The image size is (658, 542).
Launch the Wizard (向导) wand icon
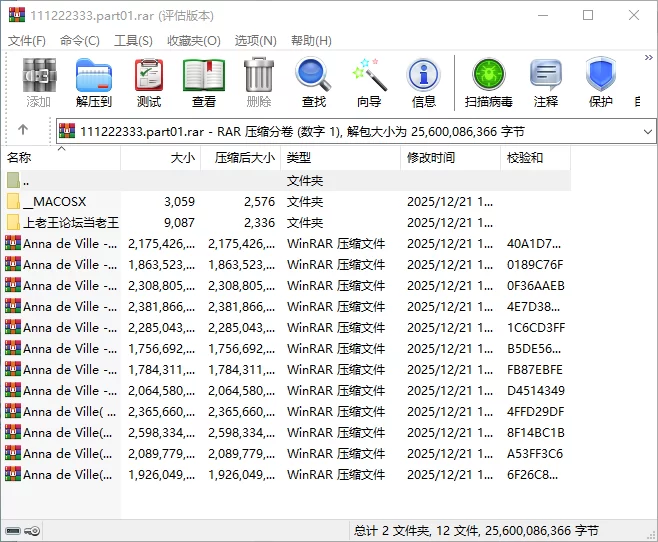click(369, 83)
